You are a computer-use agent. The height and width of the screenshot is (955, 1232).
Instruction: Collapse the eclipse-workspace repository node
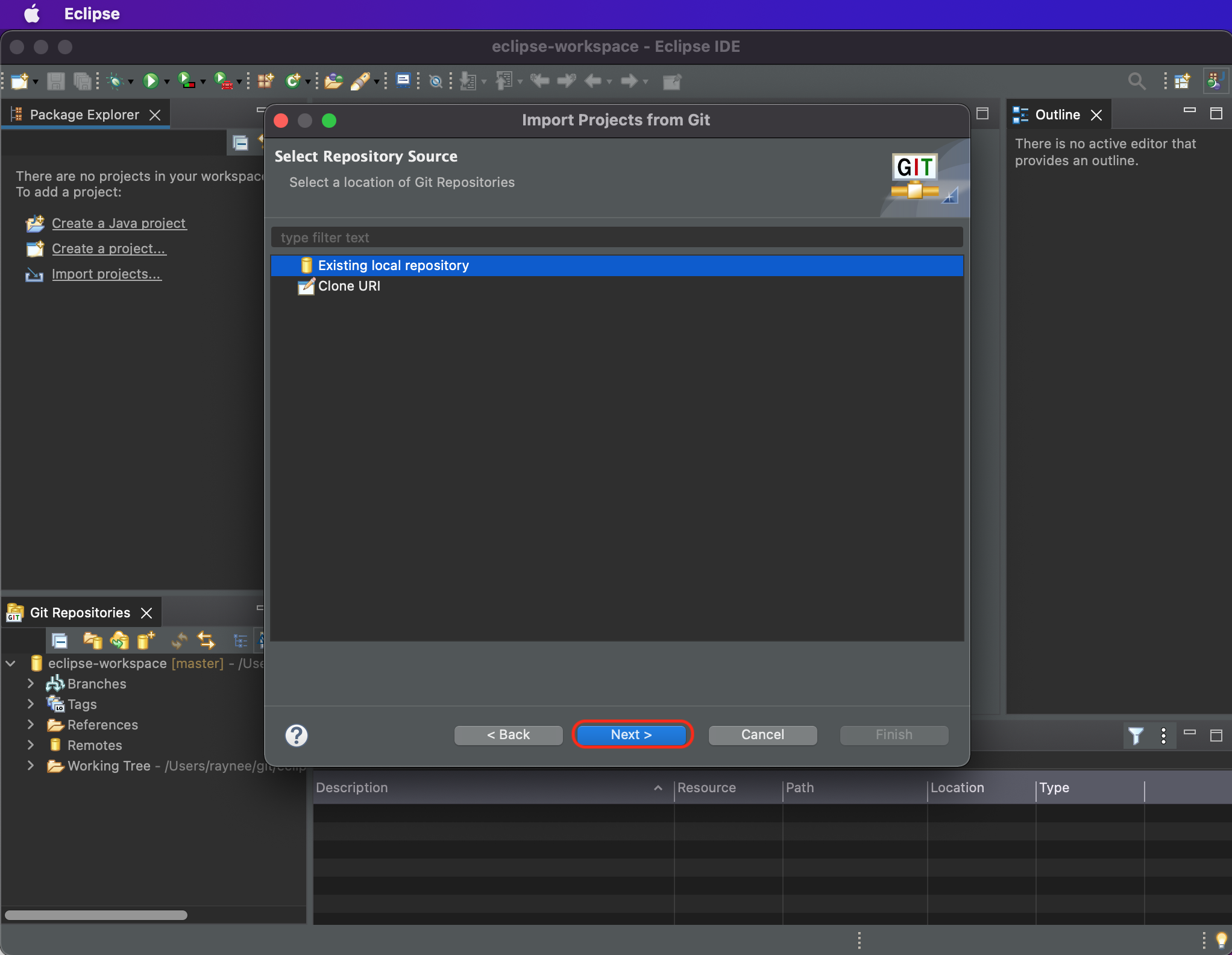pyautogui.click(x=11, y=663)
